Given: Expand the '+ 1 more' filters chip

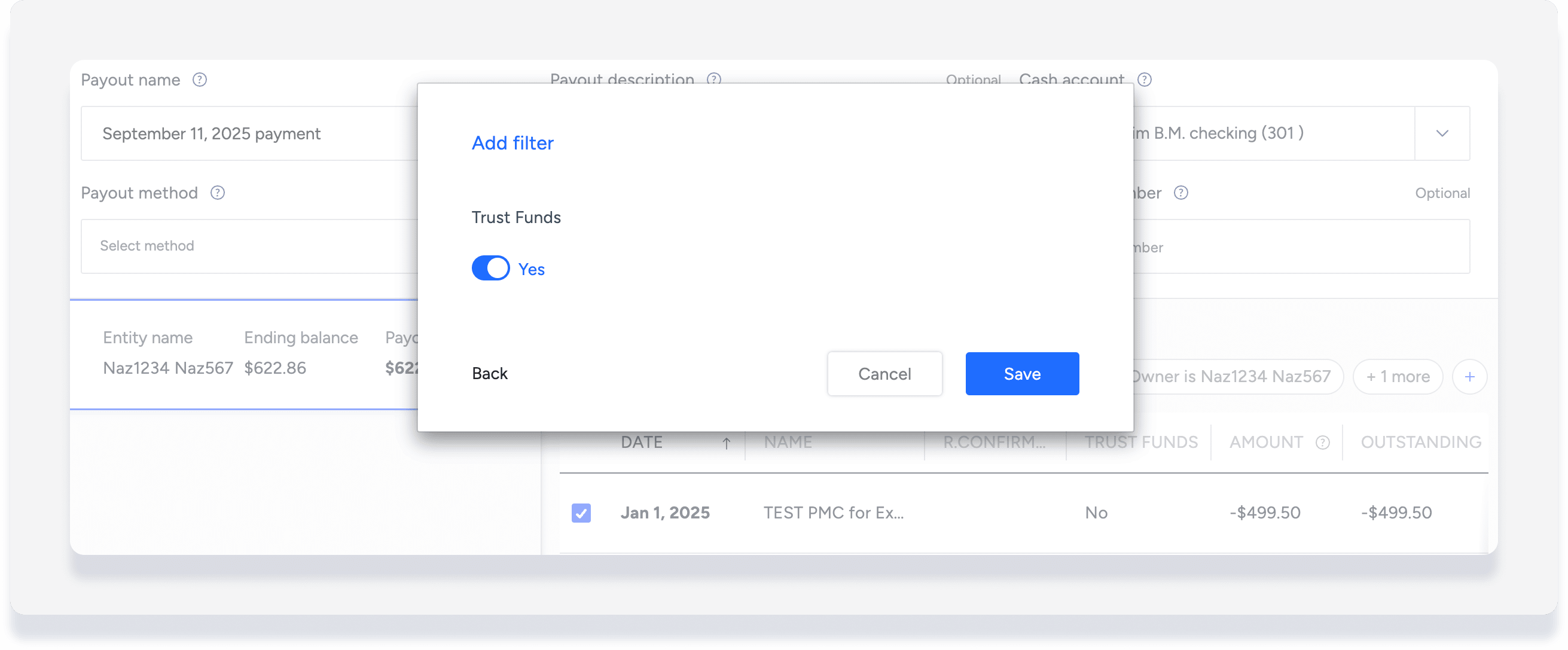Looking at the screenshot, I should click(1398, 377).
